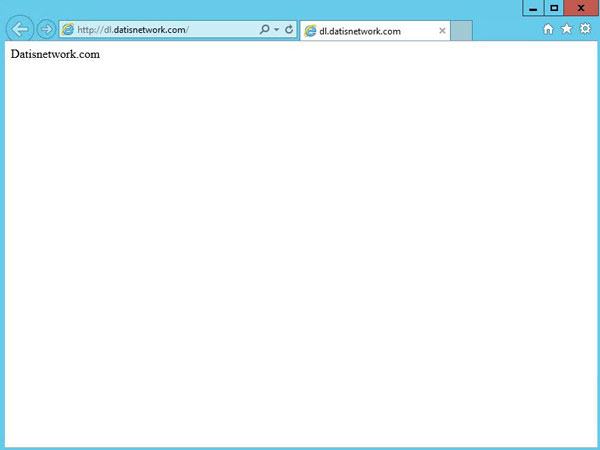Screen dimensions: 600x450
Task: Maximize the Internet Explorer window
Action: [x=554, y=8]
